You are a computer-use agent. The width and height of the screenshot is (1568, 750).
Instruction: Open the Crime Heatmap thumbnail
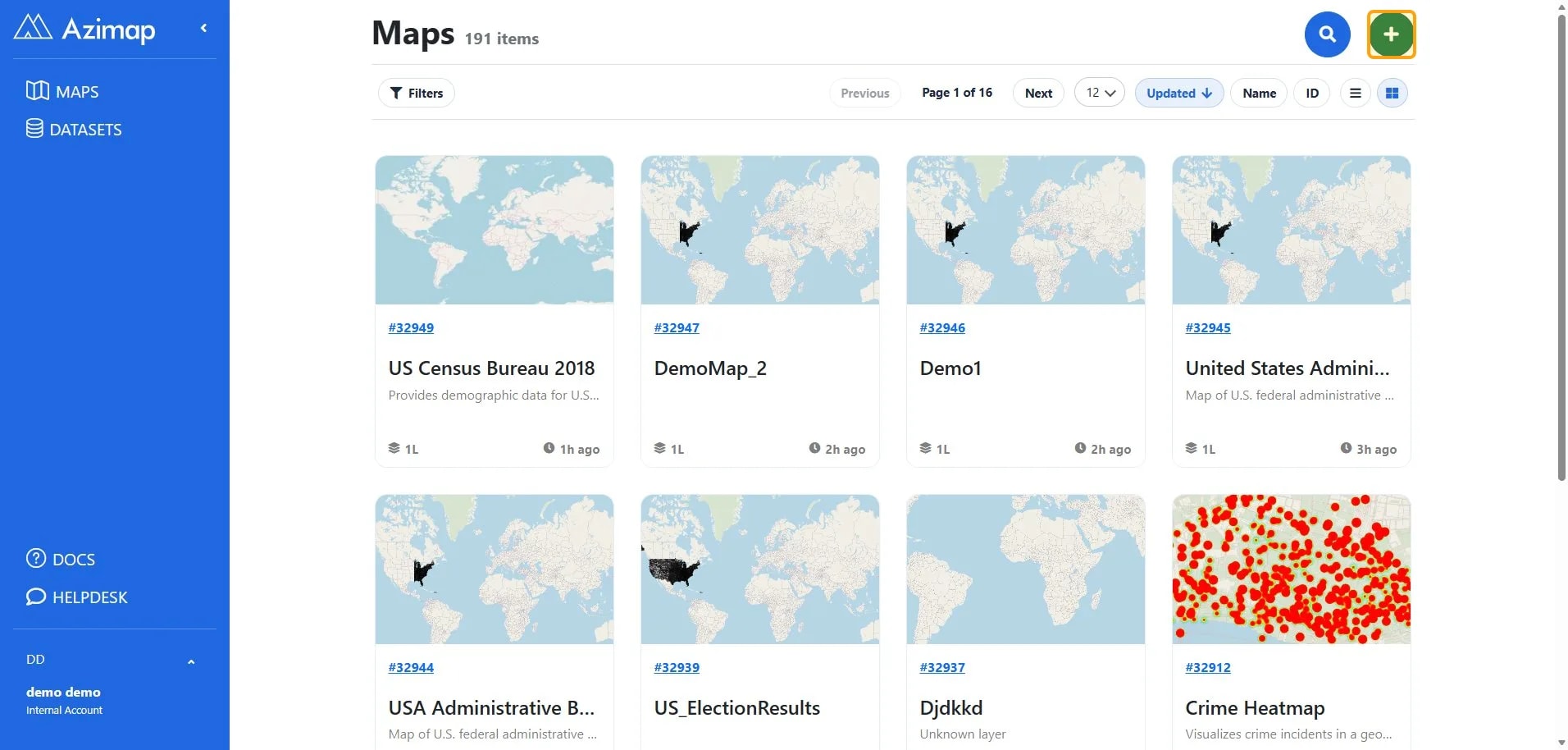[1292, 569]
